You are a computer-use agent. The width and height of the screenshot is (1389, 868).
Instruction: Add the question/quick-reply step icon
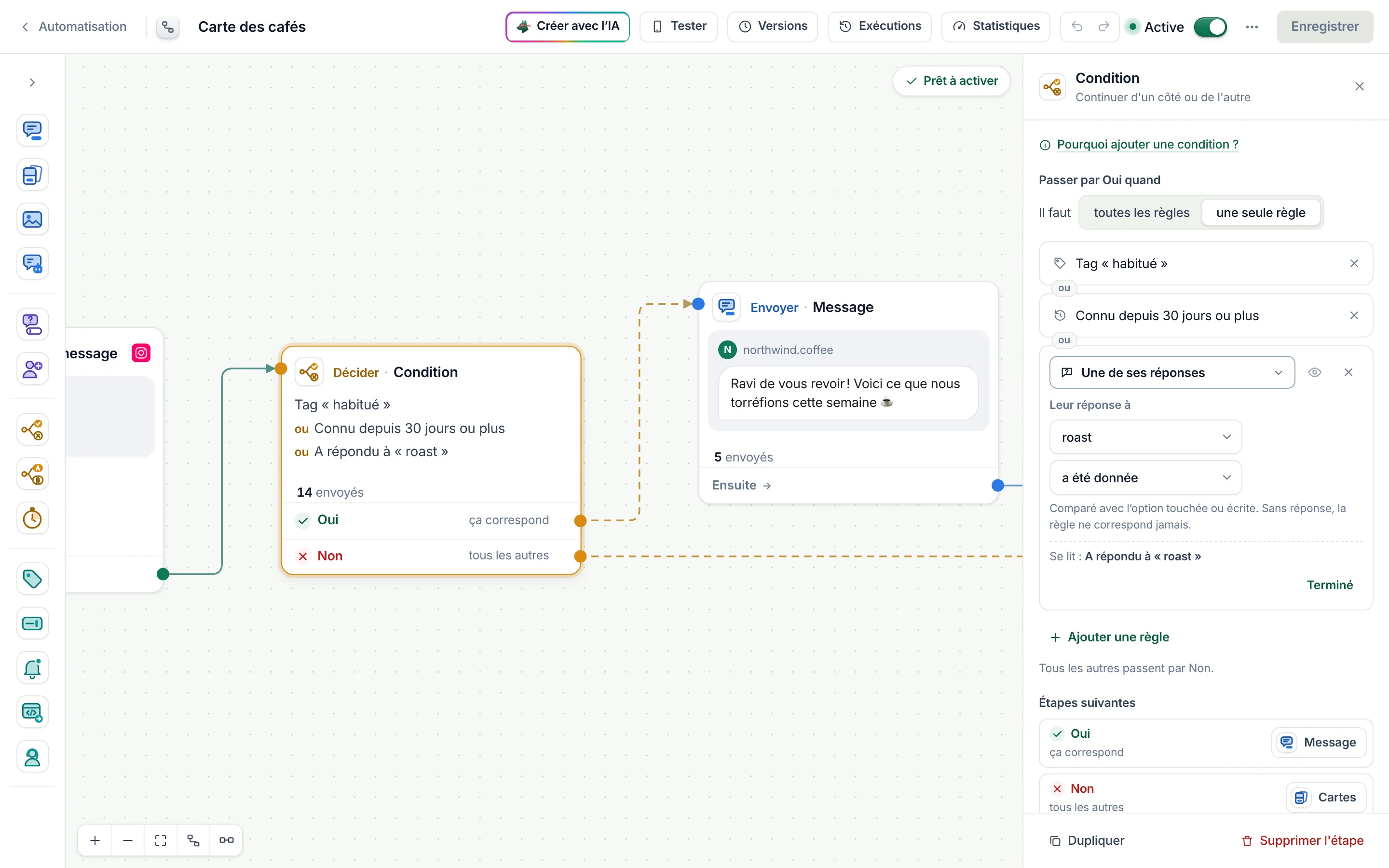tap(32, 325)
